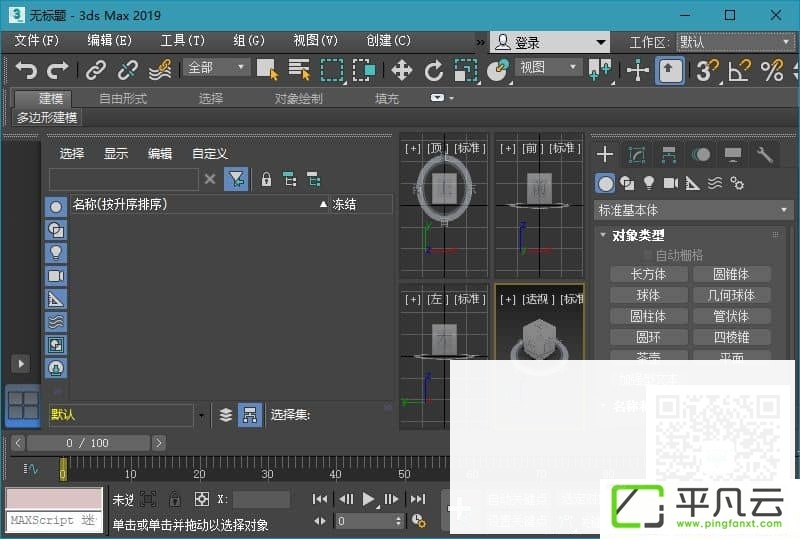
Task: Click the Undo arrow icon
Action: click(26, 69)
